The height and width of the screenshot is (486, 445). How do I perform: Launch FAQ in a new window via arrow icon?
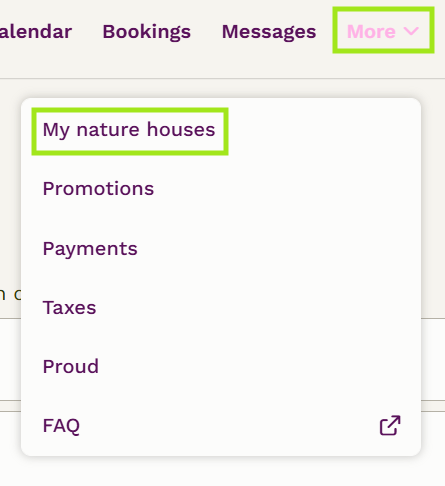click(390, 425)
